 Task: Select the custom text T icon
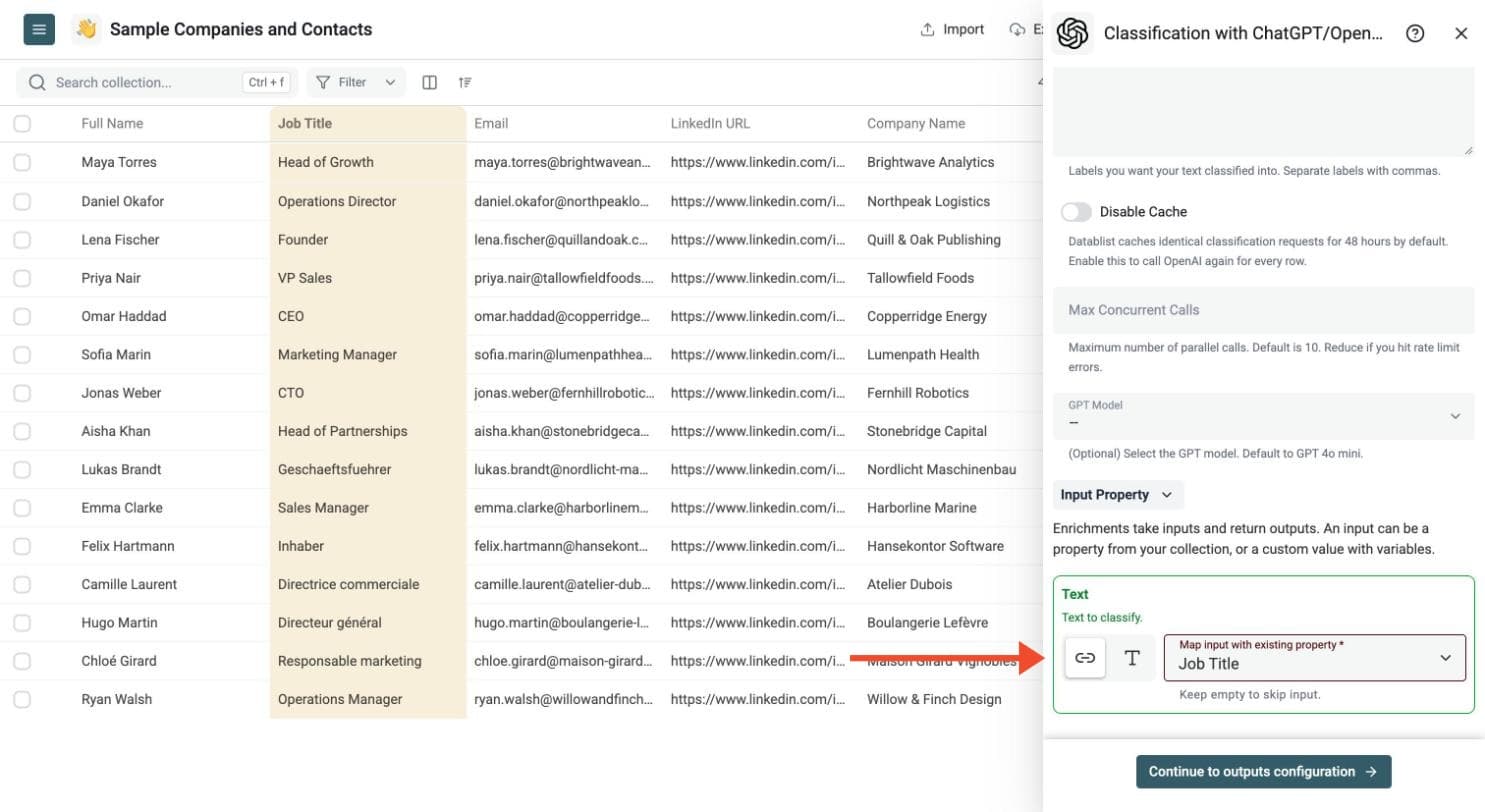pos(1132,658)
